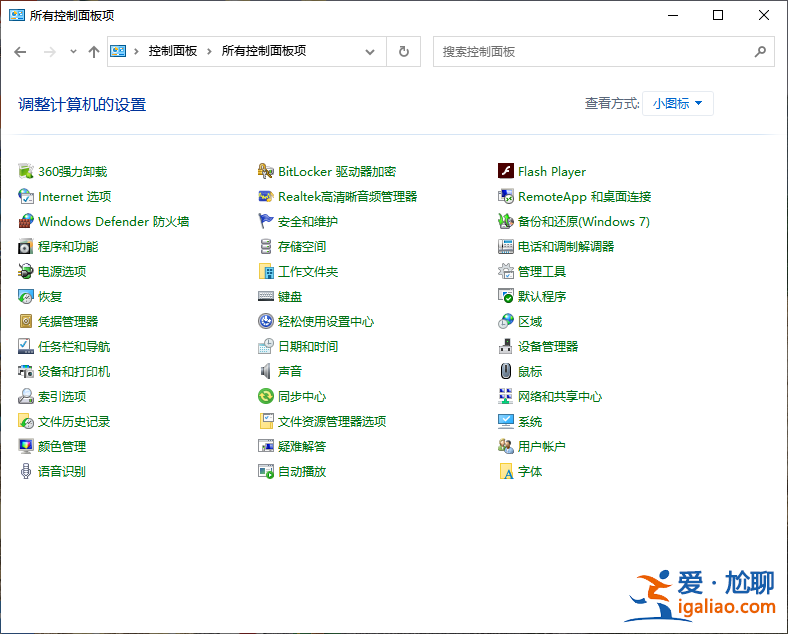This screenshot has width=788, height=634.
Task: Expand the chevron before 控制面板 breadcrumb
Action: coord(136,51)
